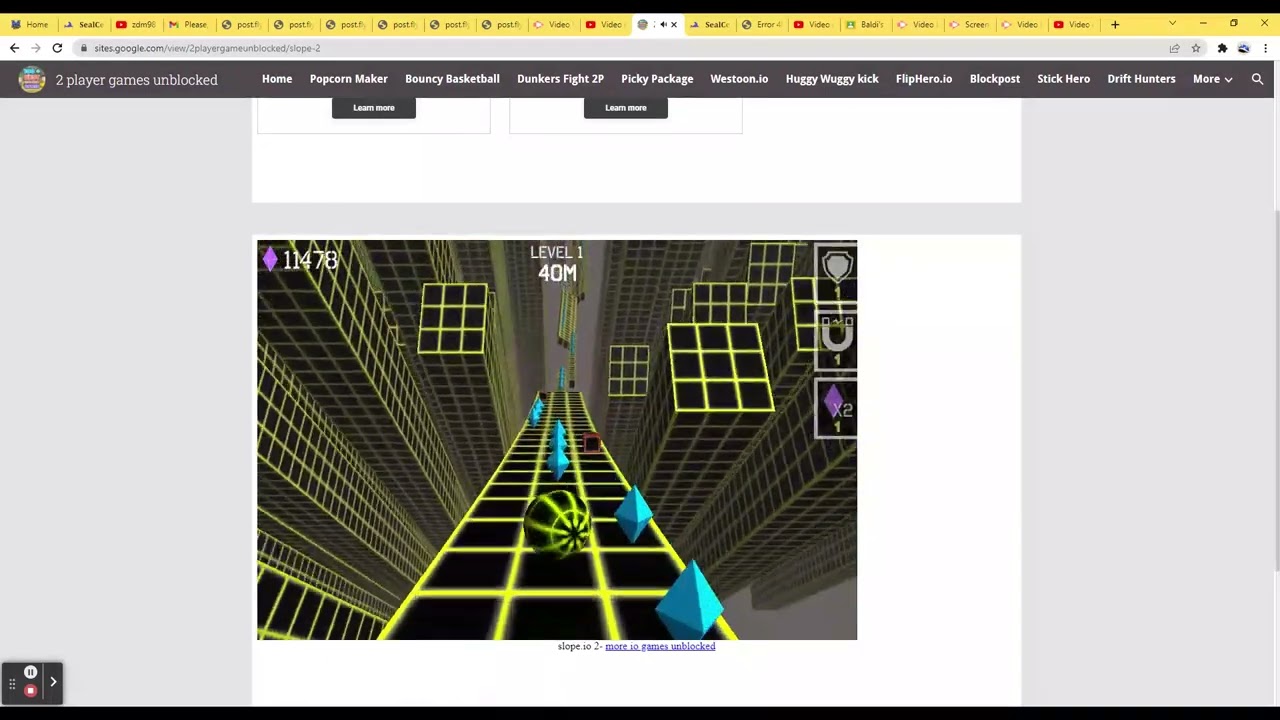This screenshot has width=1280, height=720.
Task: Open Picky Package game page
Action: (657, 79)
